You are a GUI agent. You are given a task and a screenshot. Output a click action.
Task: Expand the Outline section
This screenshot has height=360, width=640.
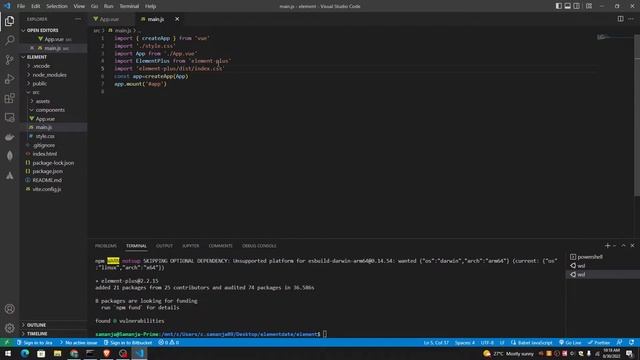click(x=53, y=325)
